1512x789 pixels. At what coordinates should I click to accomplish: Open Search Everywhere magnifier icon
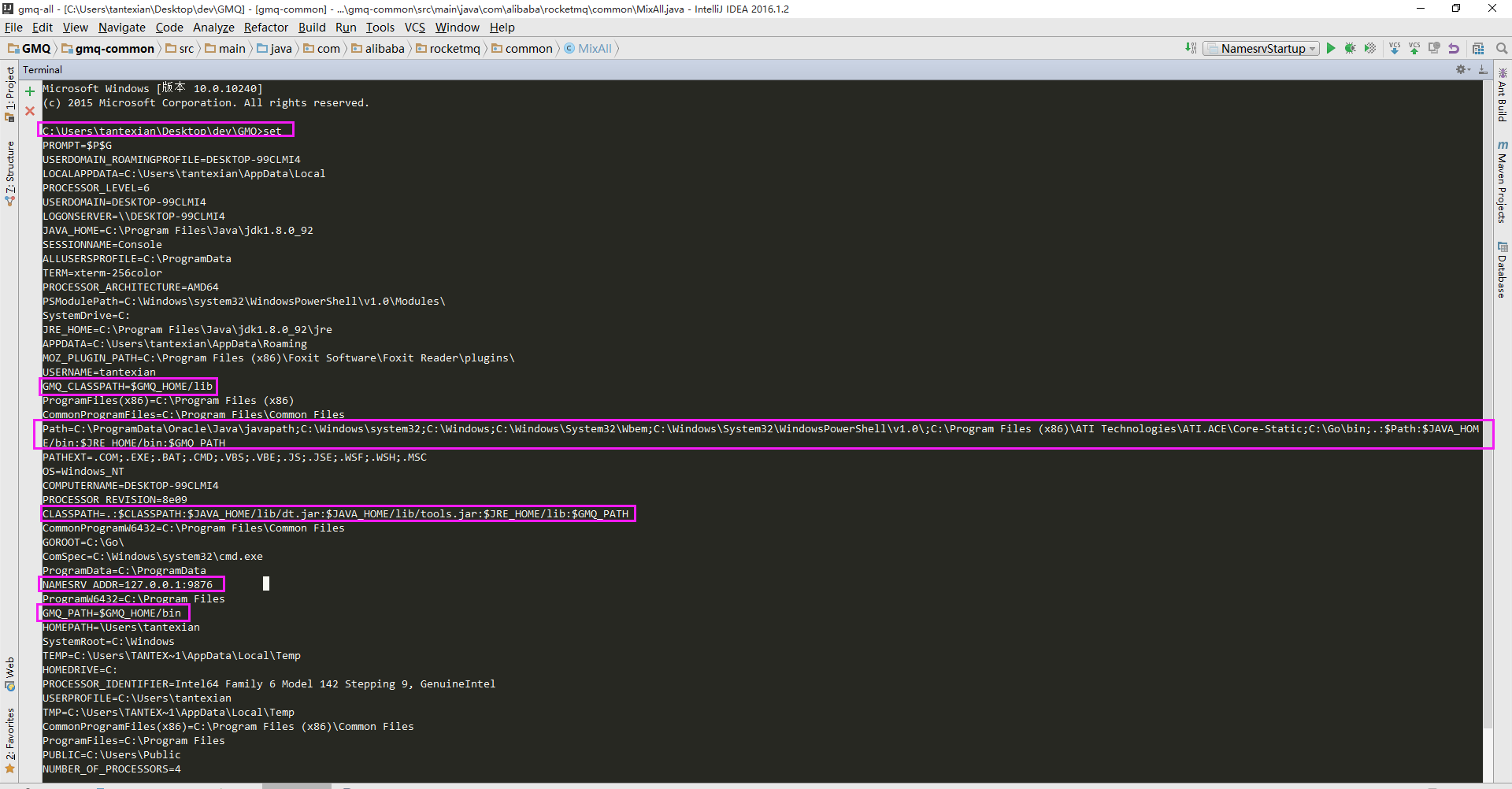pyautogui.click(x=1502, y=49)
